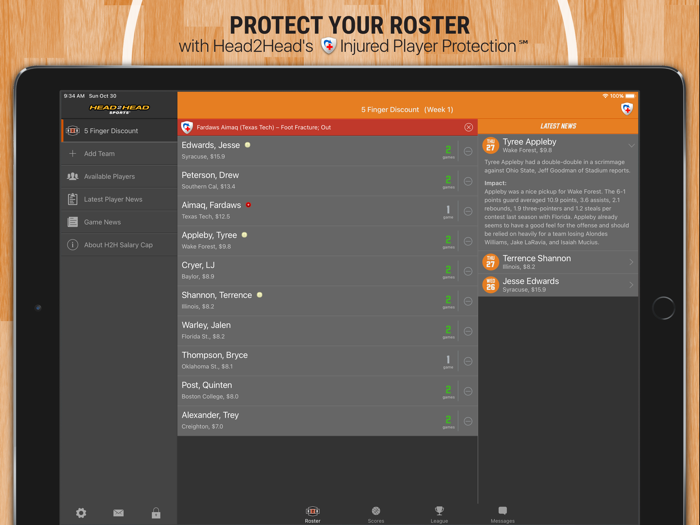The width and height of the screenshot is (700, 525).
Task: Open Latest Player News
Action: [119, 199]
